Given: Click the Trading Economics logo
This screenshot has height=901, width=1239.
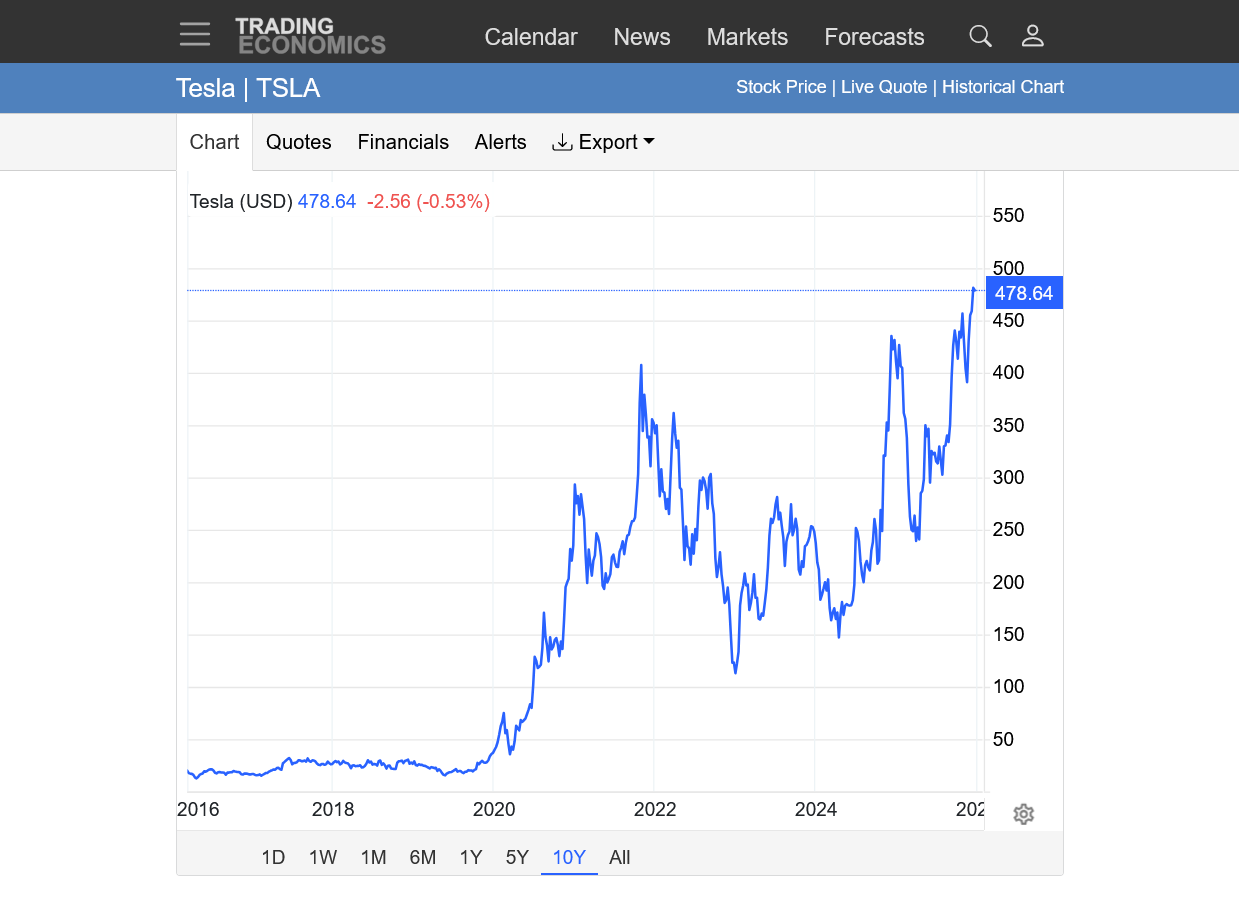Looking at the screenshot, I should tap(310, 36).
